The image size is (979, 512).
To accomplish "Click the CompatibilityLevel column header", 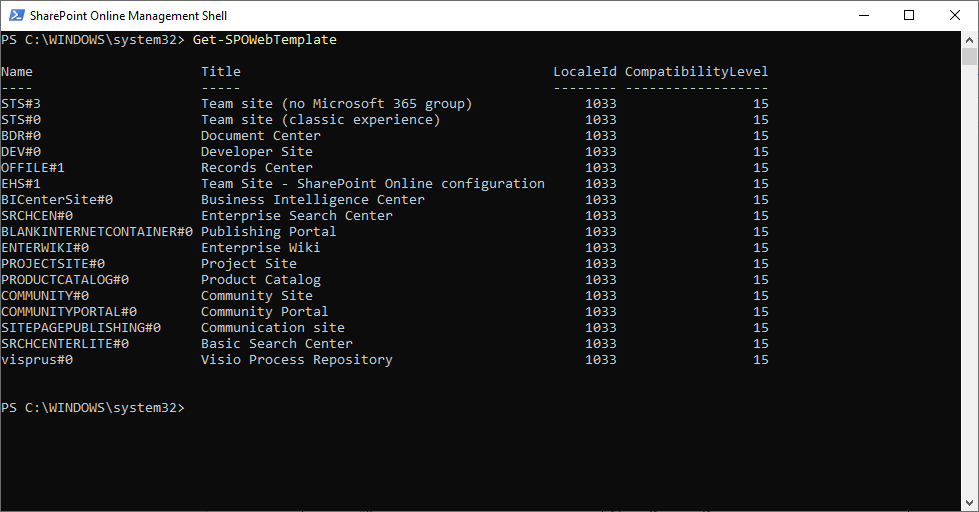I will point(697,71).
